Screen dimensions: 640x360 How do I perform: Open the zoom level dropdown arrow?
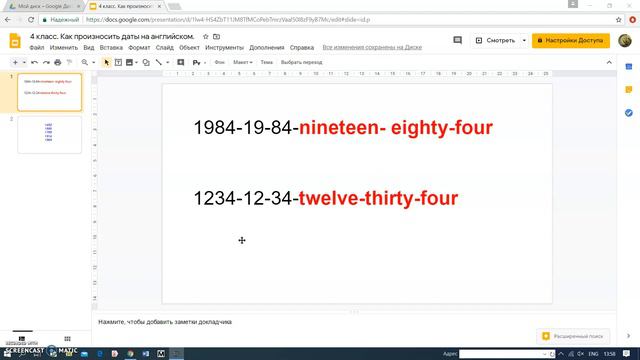(93, 62)
